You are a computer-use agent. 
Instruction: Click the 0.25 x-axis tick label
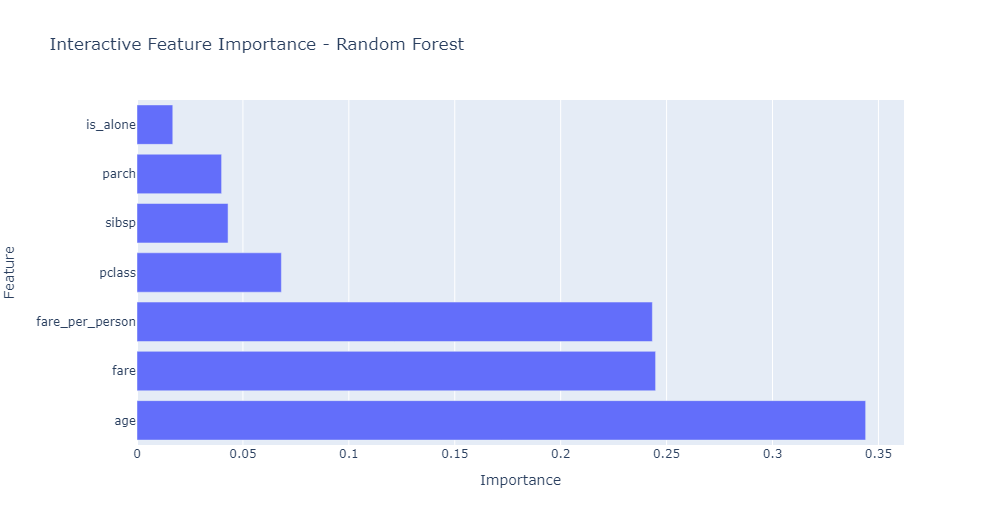point(666,454)
